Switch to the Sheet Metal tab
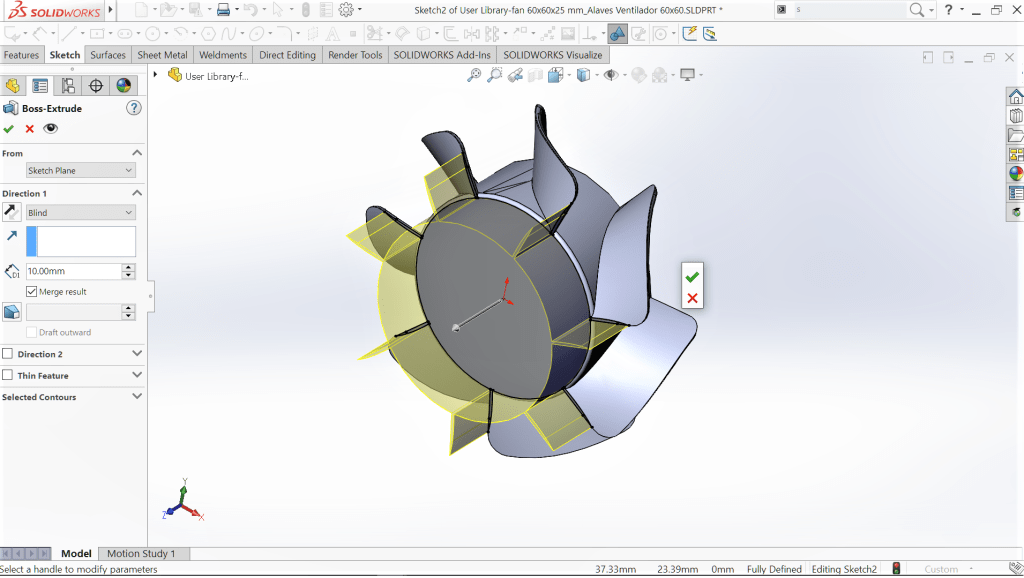This screenshot has width=1024, height=578. point(162,55)
